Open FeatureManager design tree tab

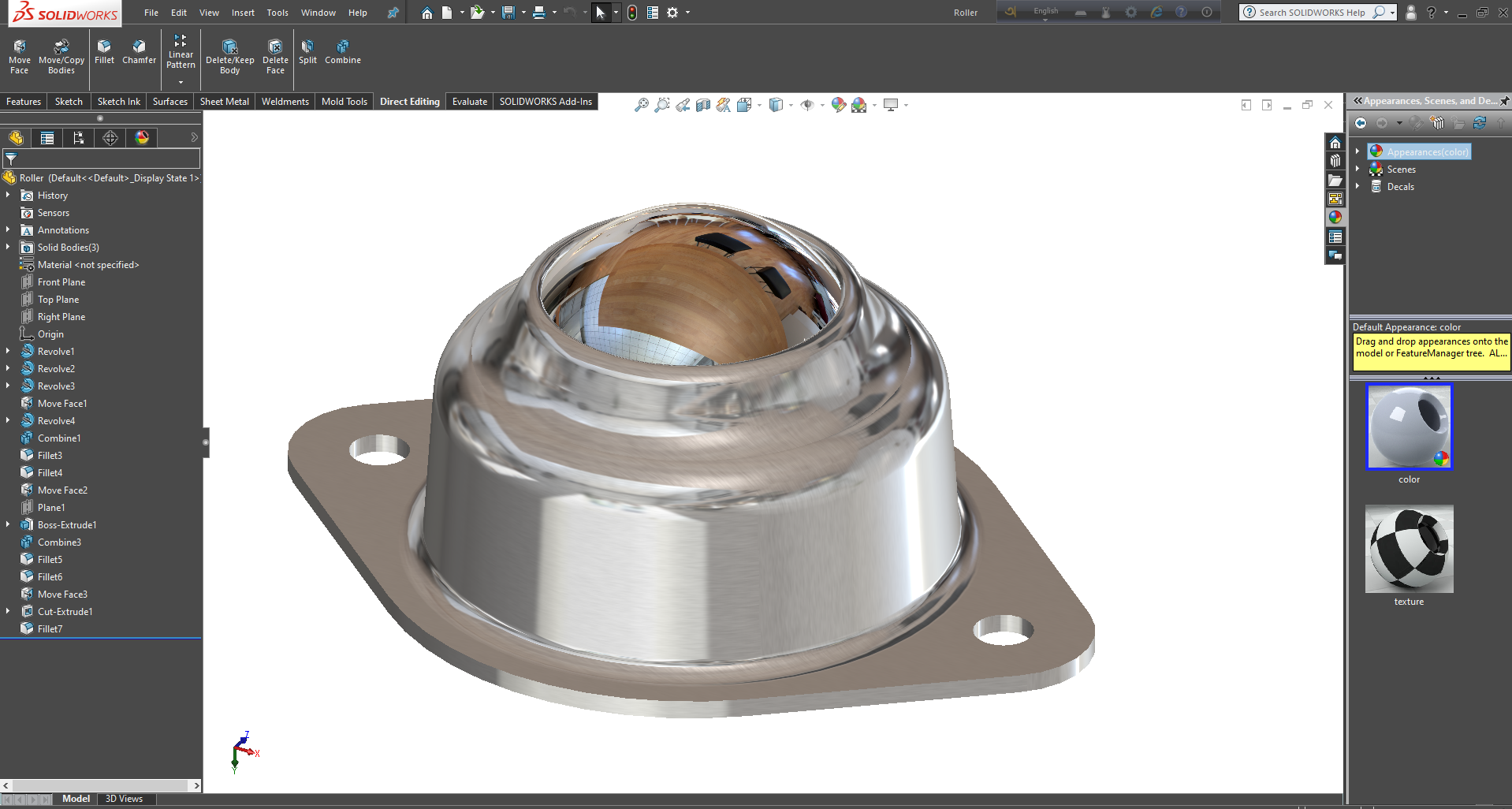pos(16,138)
